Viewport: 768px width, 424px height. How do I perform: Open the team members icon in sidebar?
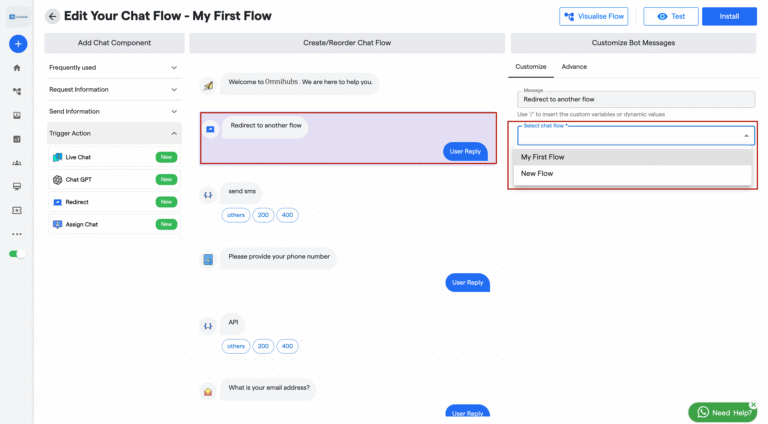coord(17,163)
